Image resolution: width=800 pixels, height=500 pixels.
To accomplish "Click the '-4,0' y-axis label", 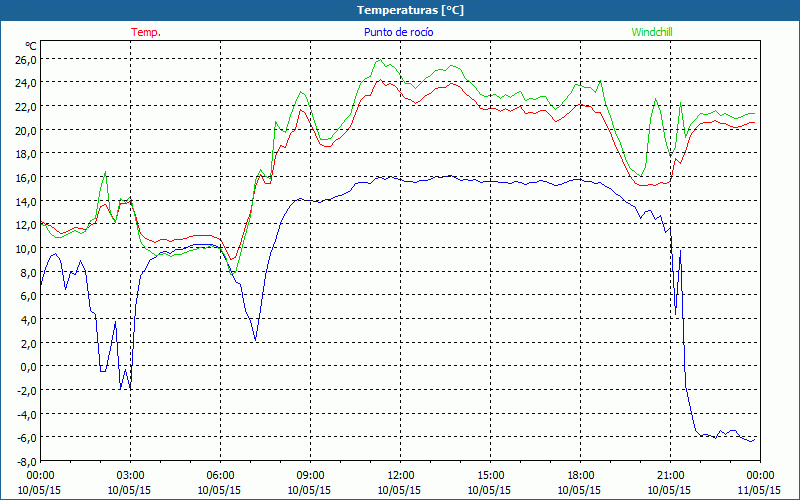I will (27, 414).
